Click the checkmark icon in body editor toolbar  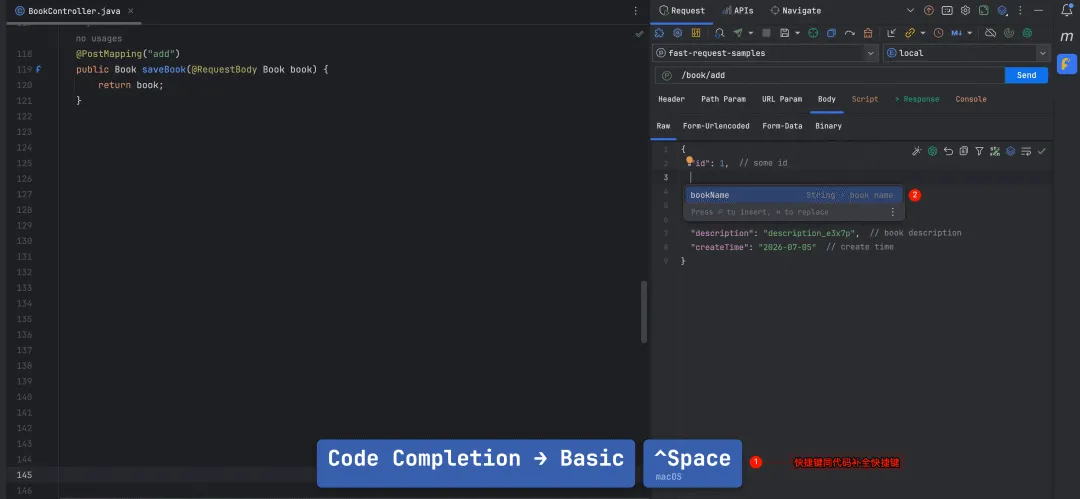(1041, 151)
